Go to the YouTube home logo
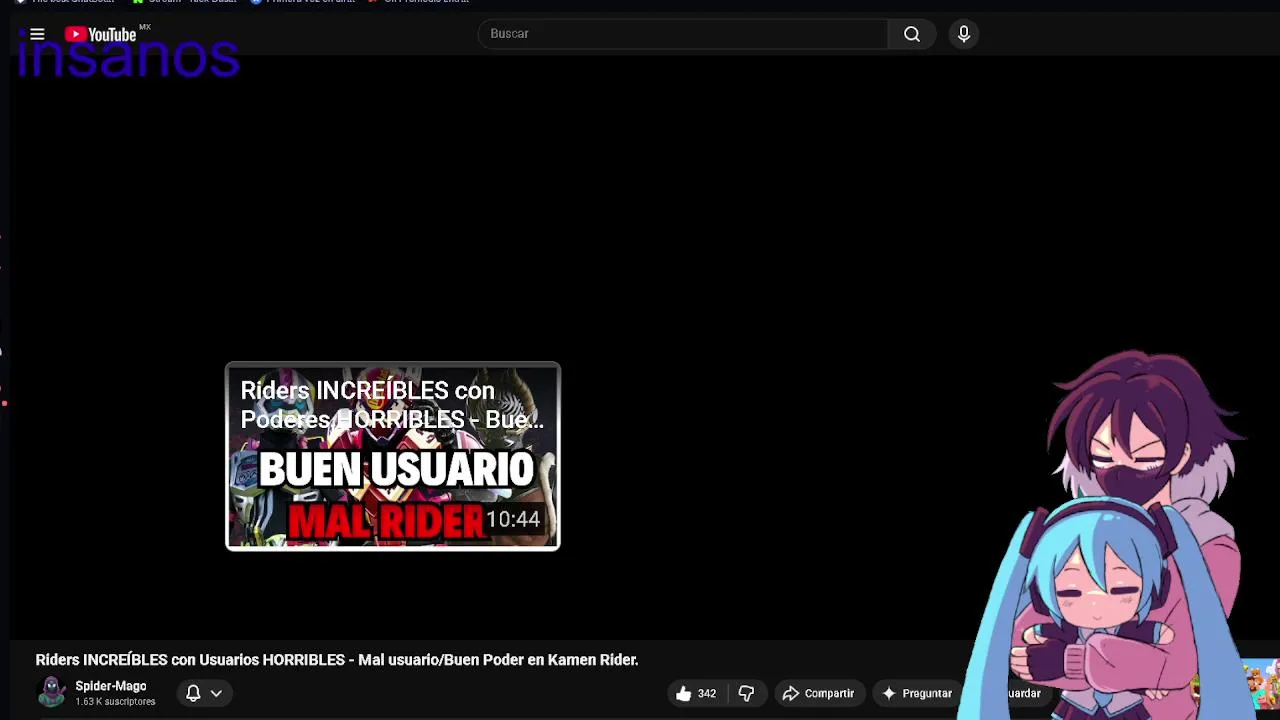This screenshot has width=1280, height=720. click(100, 34)
